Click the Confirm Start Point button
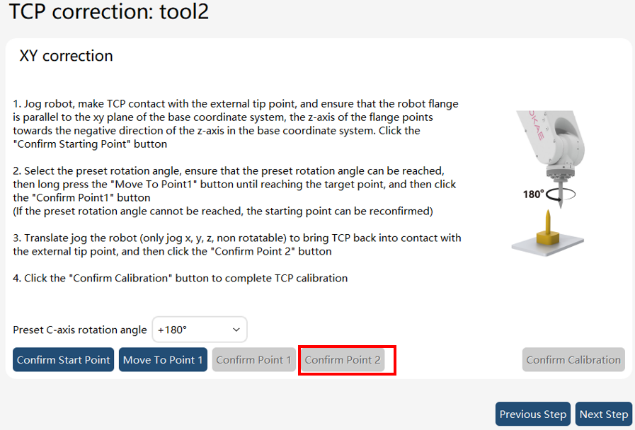This screenshot has width=635, height=430. 64,360
